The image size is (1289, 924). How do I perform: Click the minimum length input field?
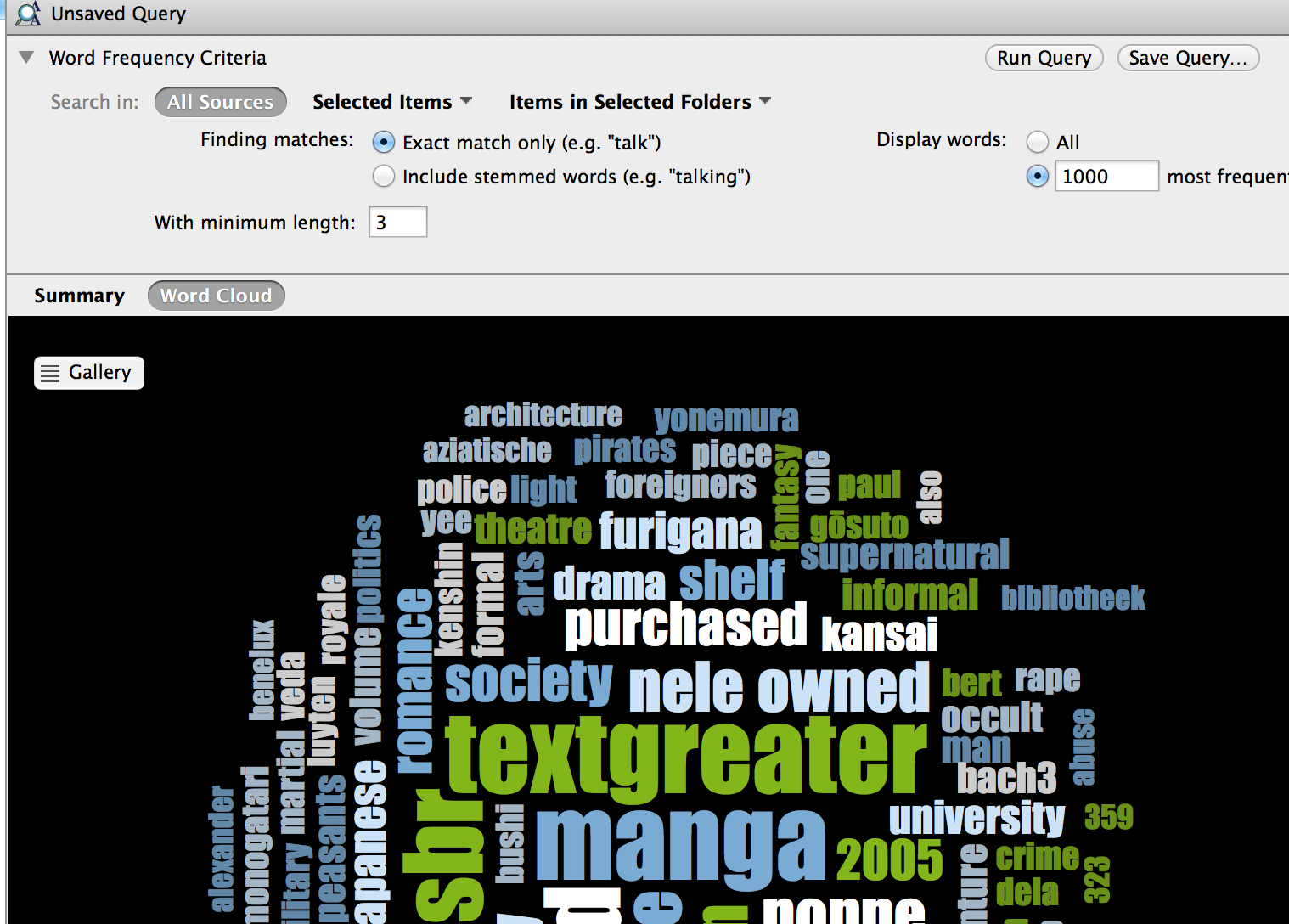pos(397,223)
